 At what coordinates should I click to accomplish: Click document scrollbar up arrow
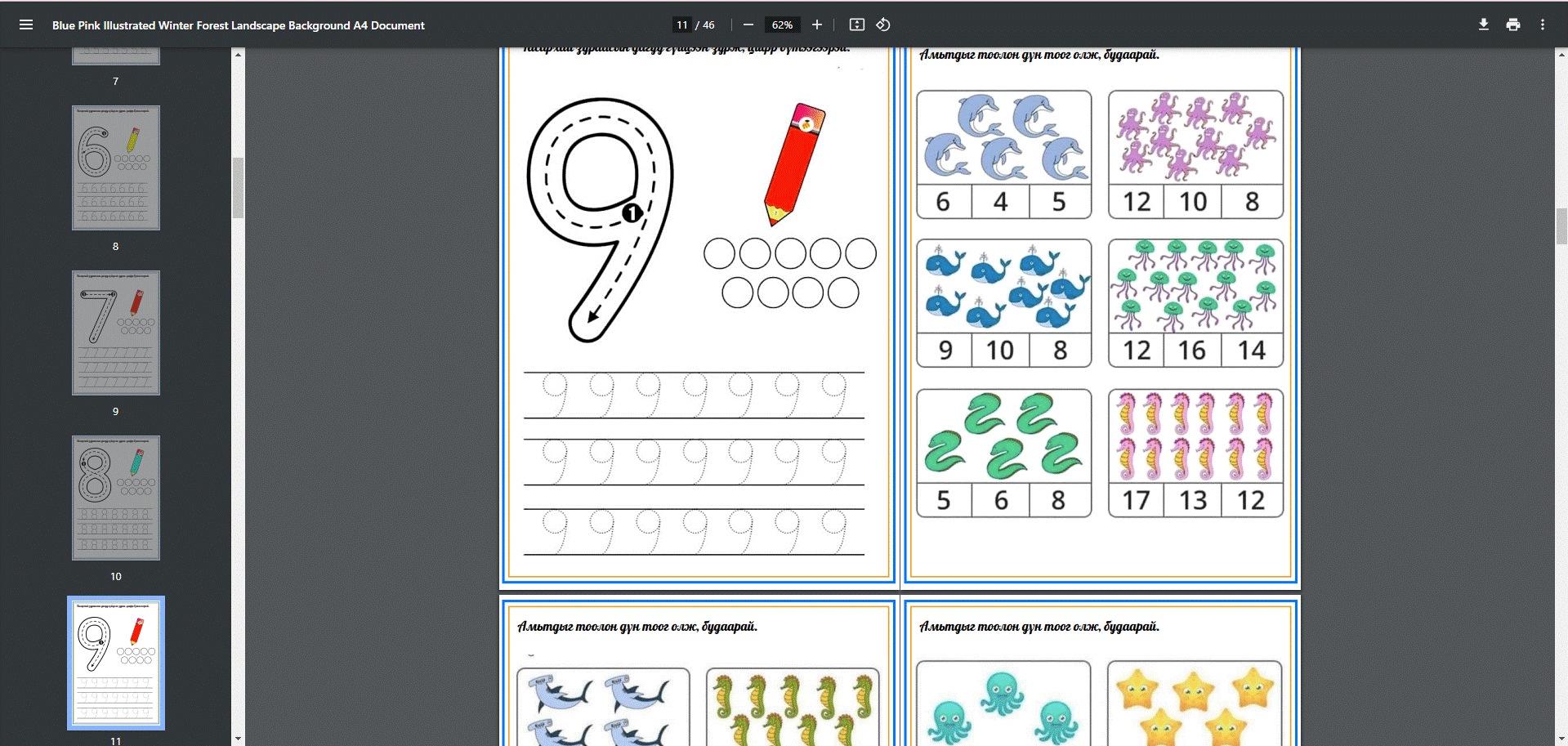coord(1561,55)
